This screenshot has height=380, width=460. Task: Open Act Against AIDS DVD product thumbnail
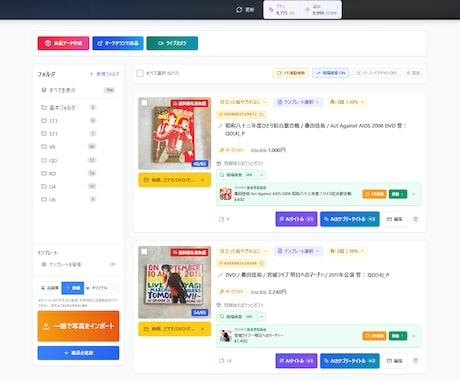click(x=175, y=133)
